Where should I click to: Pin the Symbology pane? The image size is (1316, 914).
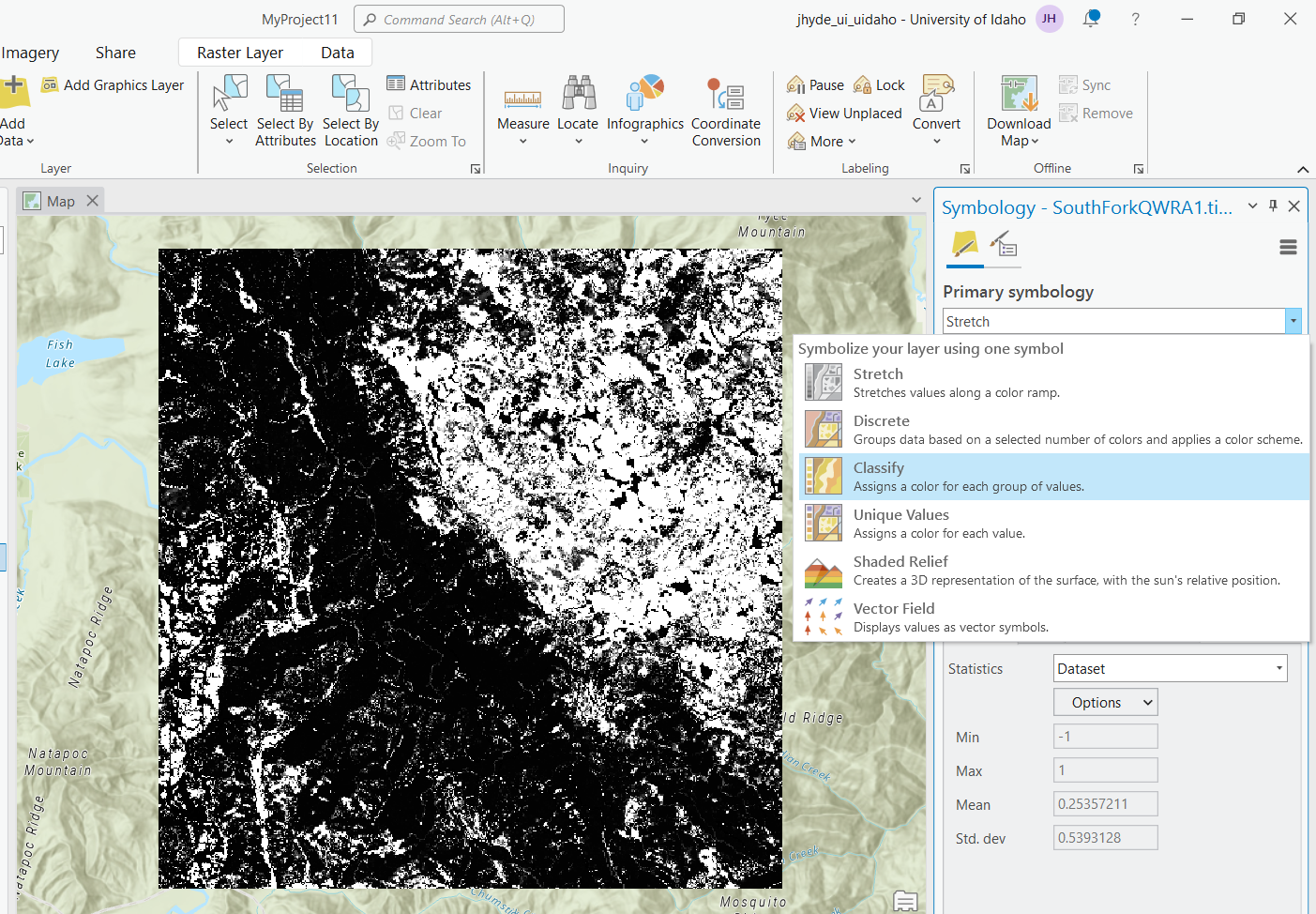1273,206
